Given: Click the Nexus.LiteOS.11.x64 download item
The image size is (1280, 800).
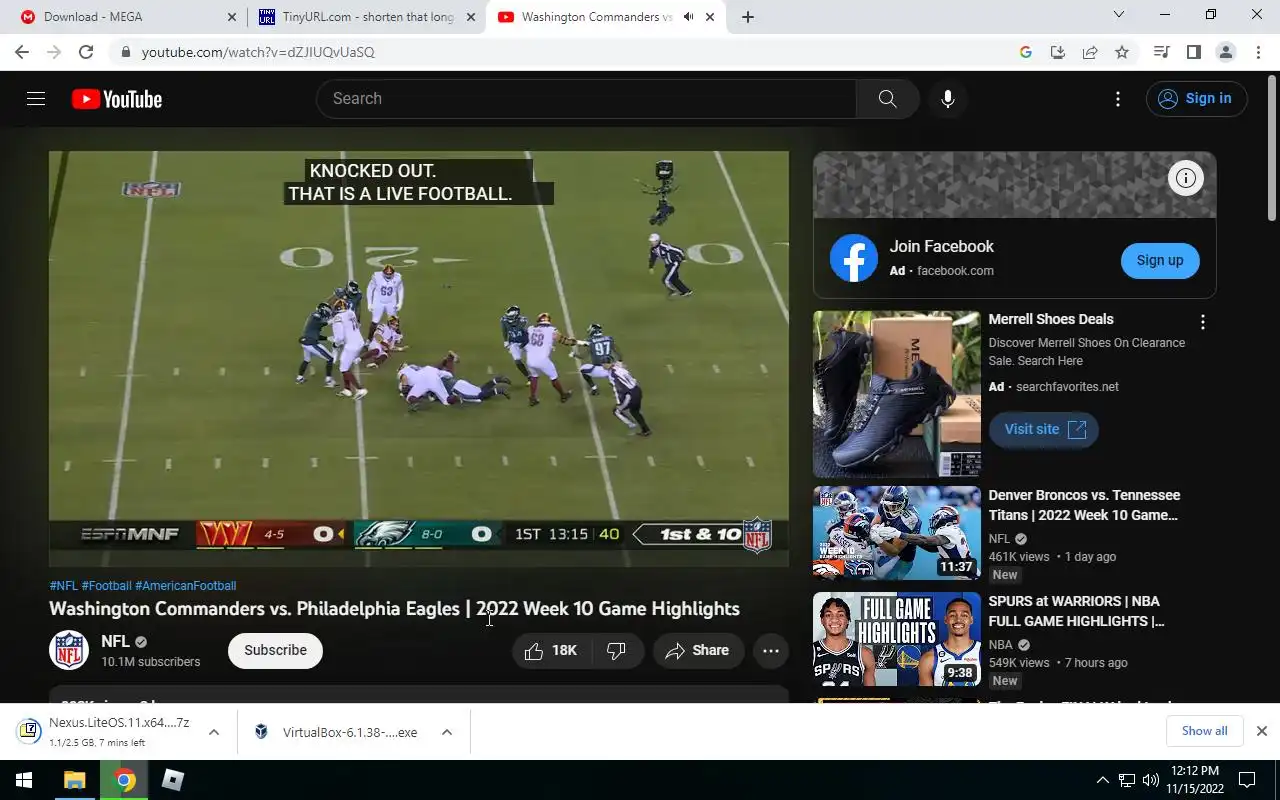Looking at the screenshot, I should [x=105, y=732].
